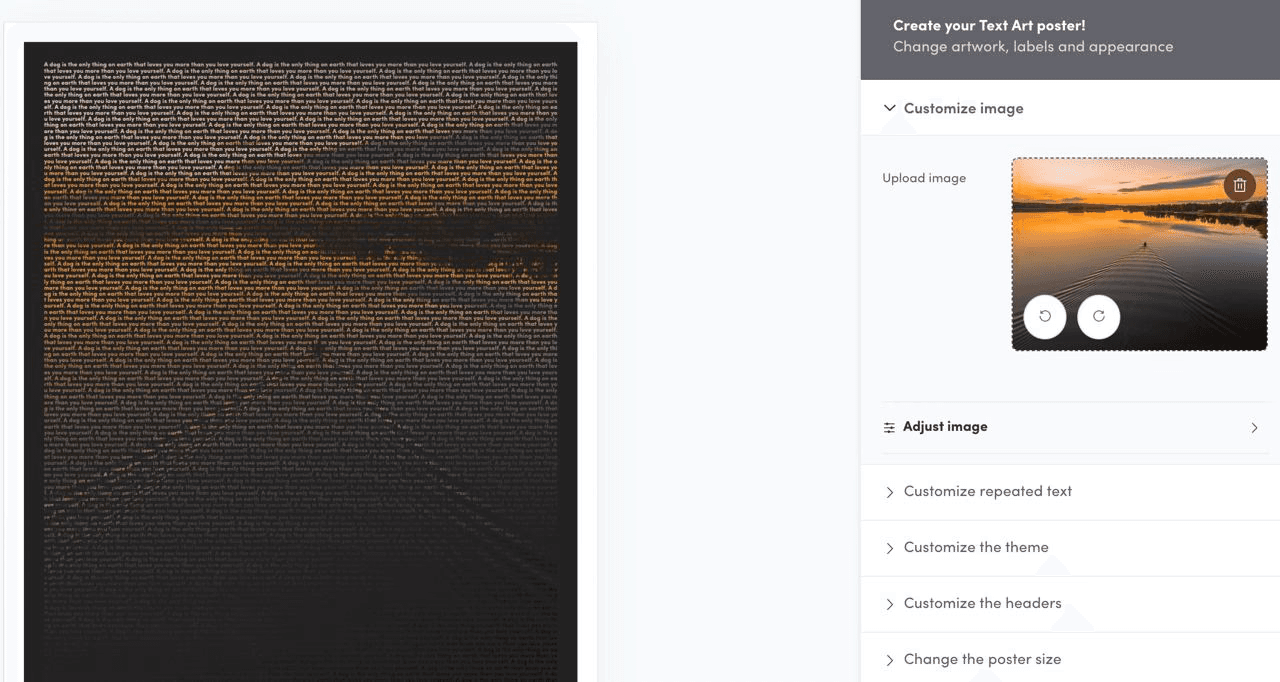Delete the uploaded image with trash icon
Image resolution: width=1280 pixels, height=682 pixels.
1239,185
